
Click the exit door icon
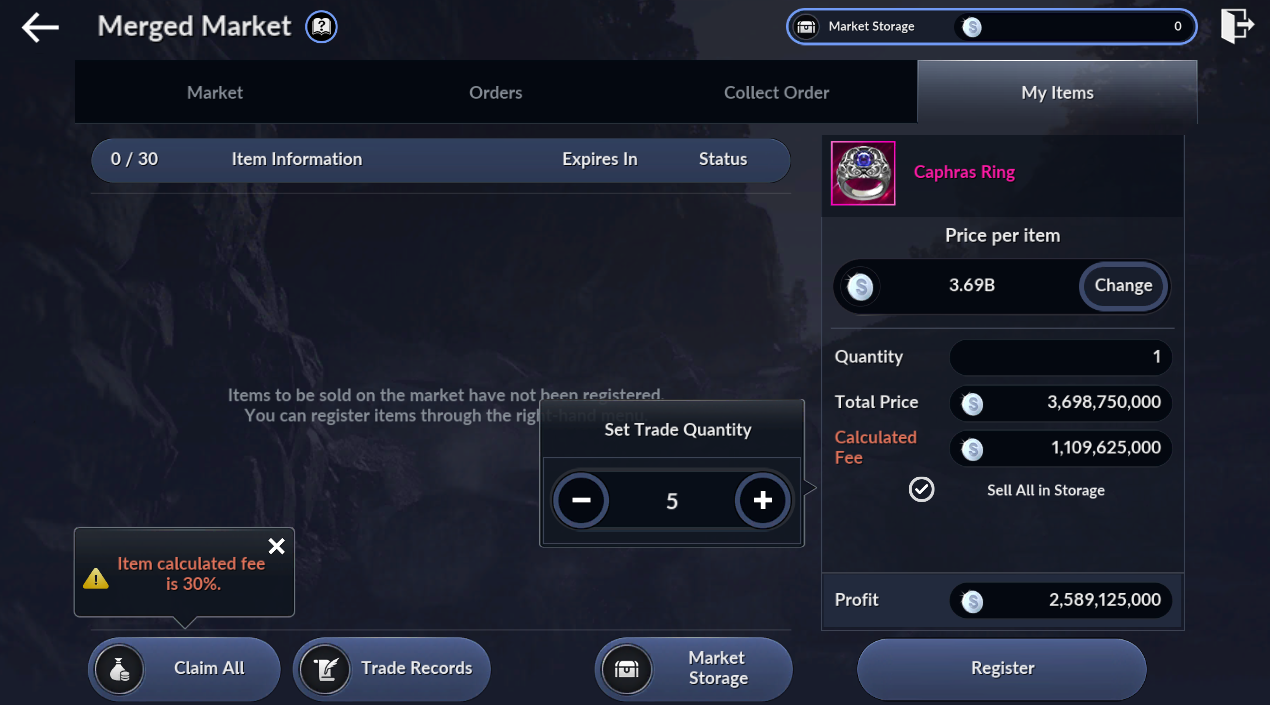click(x=1236, y=26)
